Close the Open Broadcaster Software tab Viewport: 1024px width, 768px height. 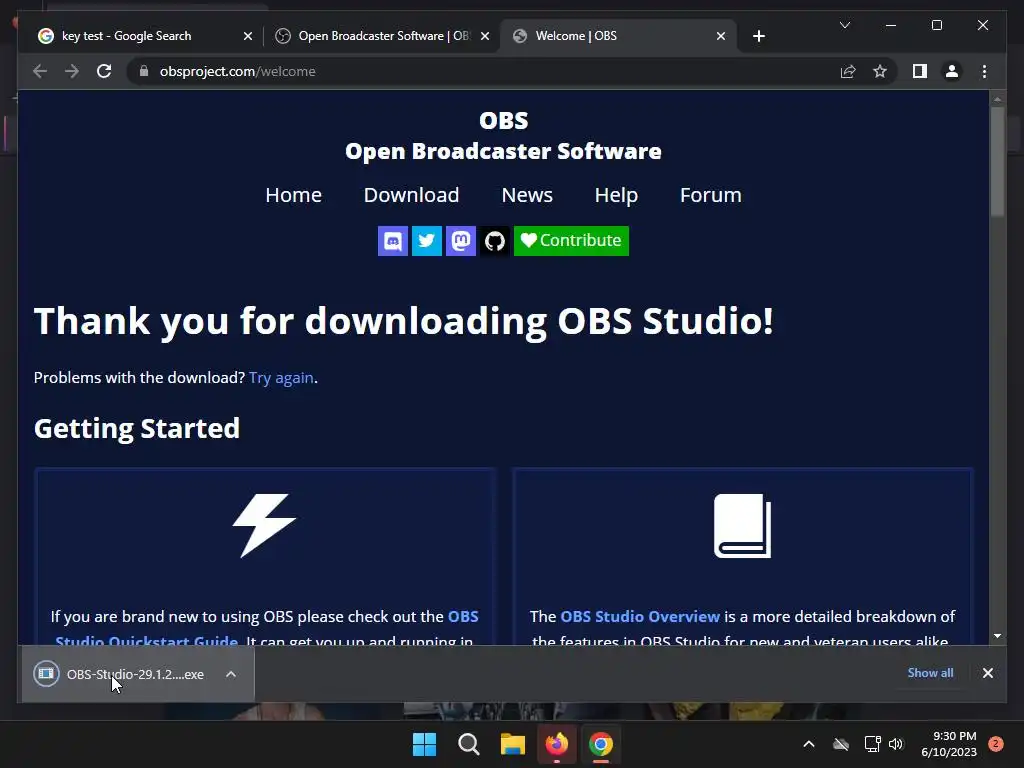(485, 36)
